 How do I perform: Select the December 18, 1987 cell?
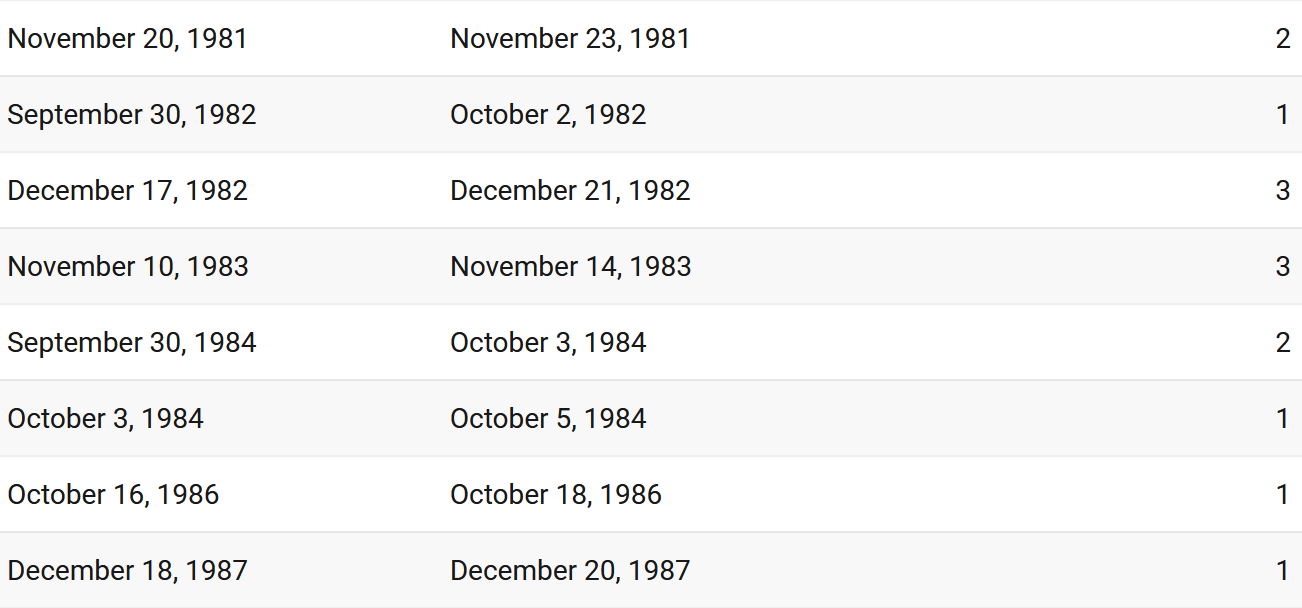click(128, 571)
